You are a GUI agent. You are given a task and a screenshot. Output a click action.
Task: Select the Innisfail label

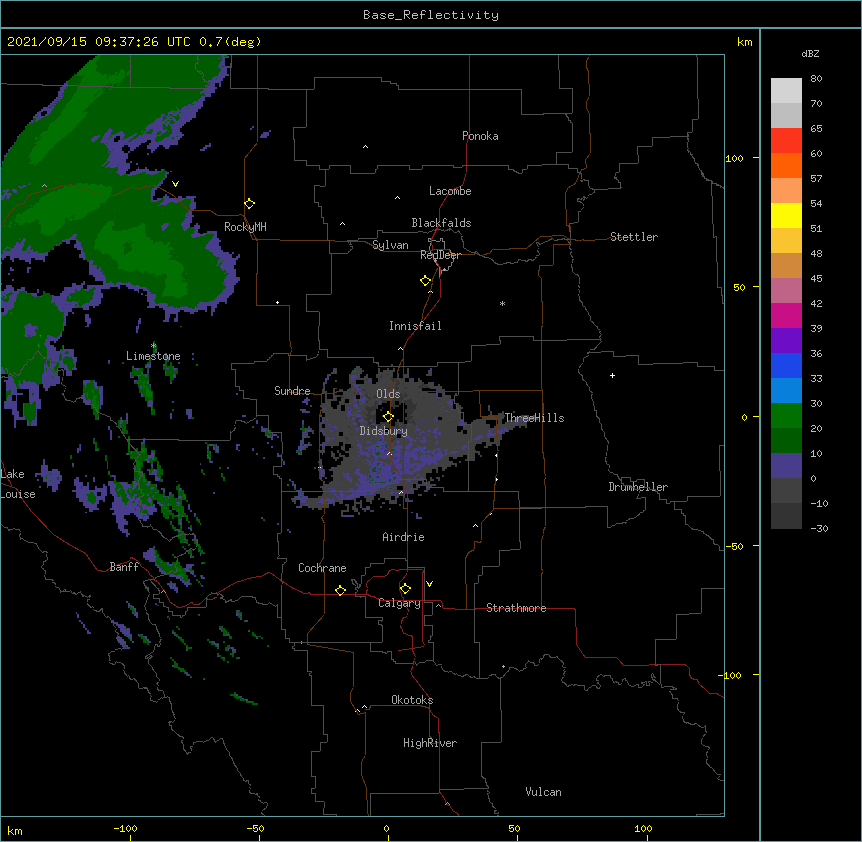[415, 326]
